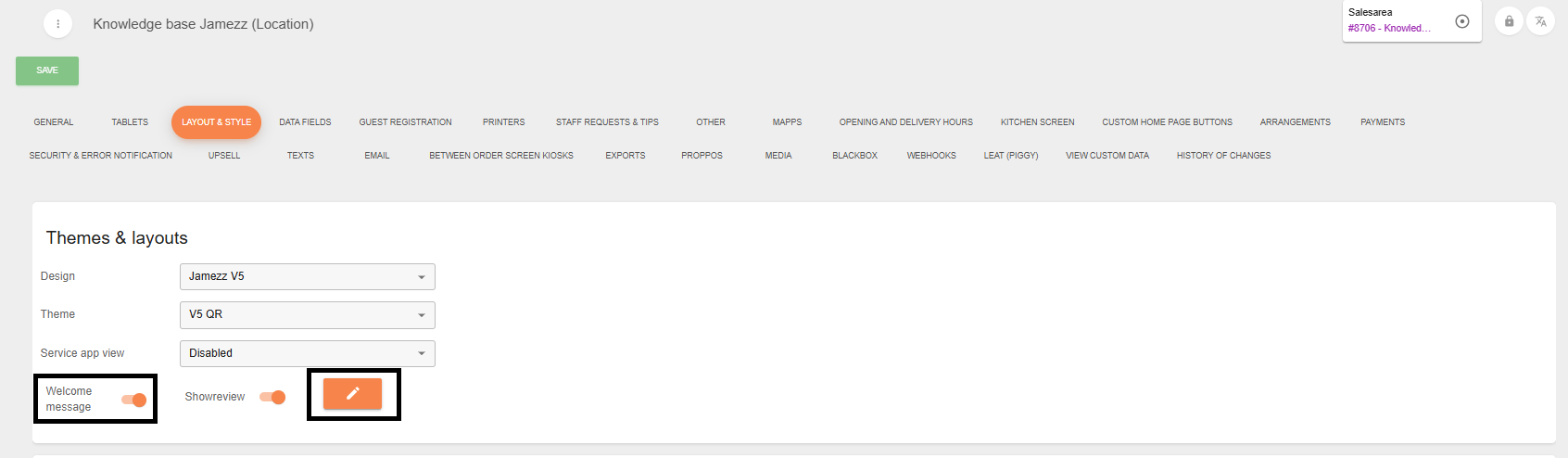Open the Theme dropdown showing V5 QR
The height and width of the screenshot is (458, 1568).
click(307, 314)
